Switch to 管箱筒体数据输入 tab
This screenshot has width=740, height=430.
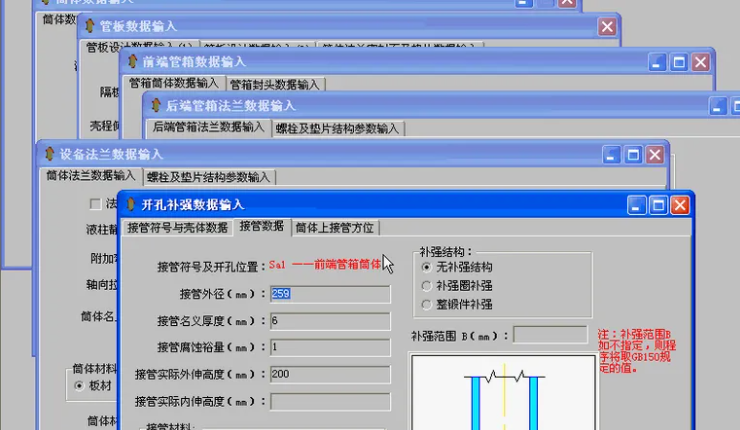click(x=174, y=83)
